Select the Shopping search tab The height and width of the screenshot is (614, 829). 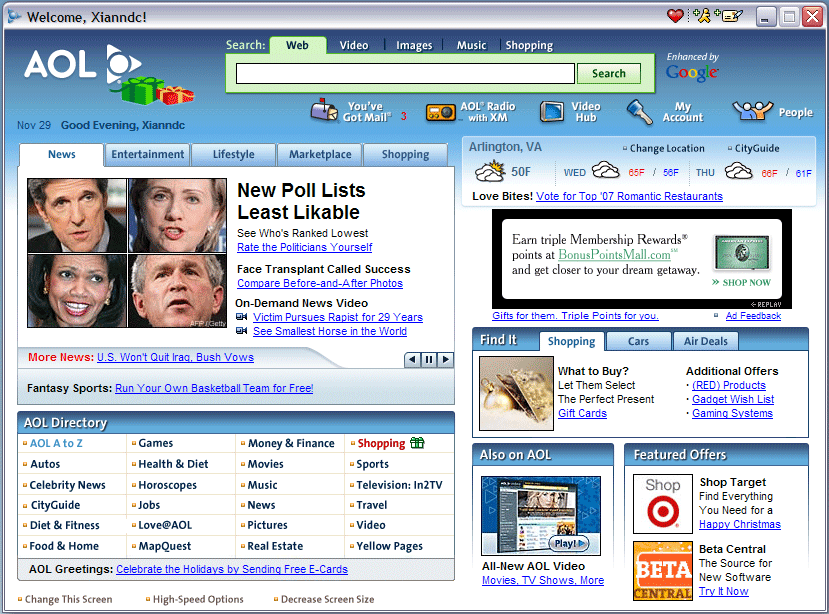pyautogui.click(x=529, y=45)
